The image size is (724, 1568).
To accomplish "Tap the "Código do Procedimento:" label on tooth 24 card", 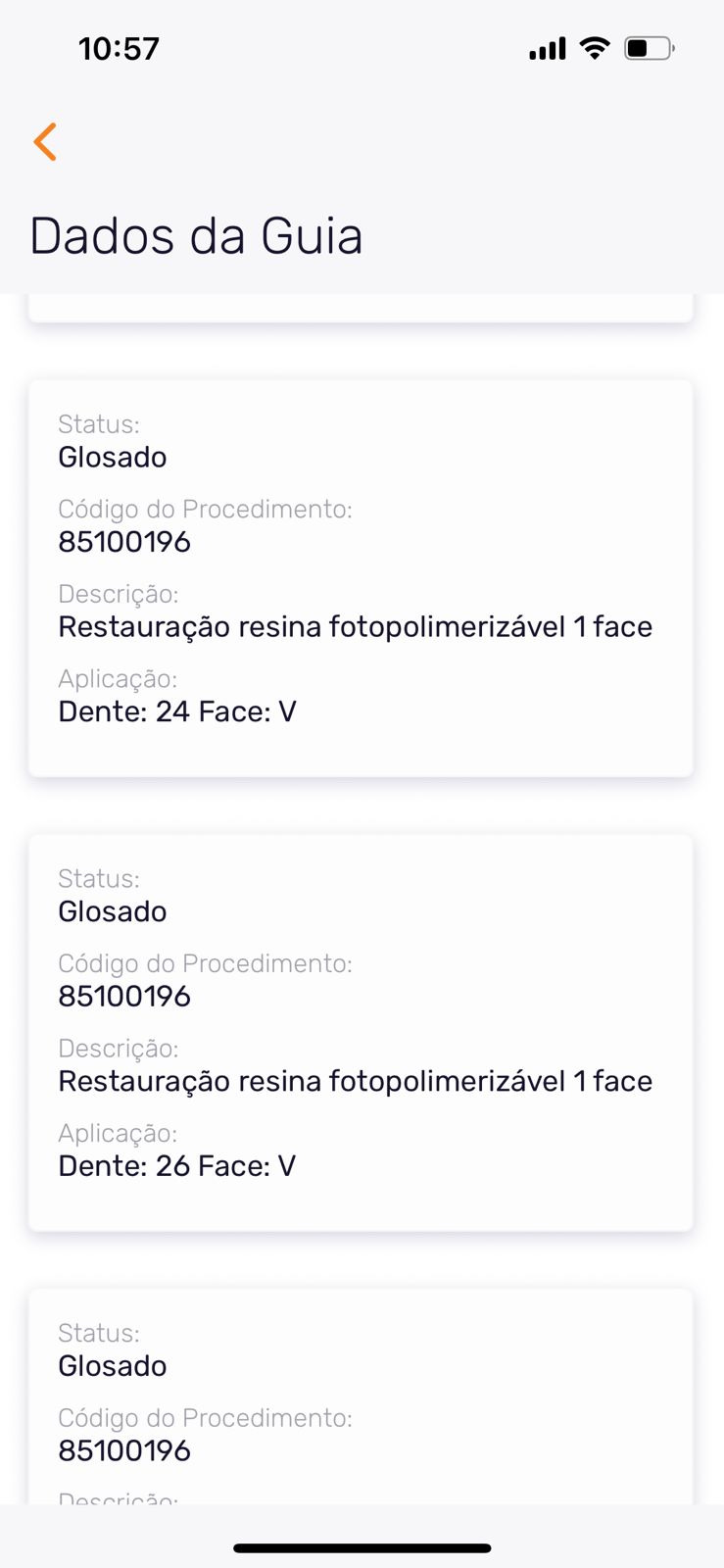I will tap(205, 510).
